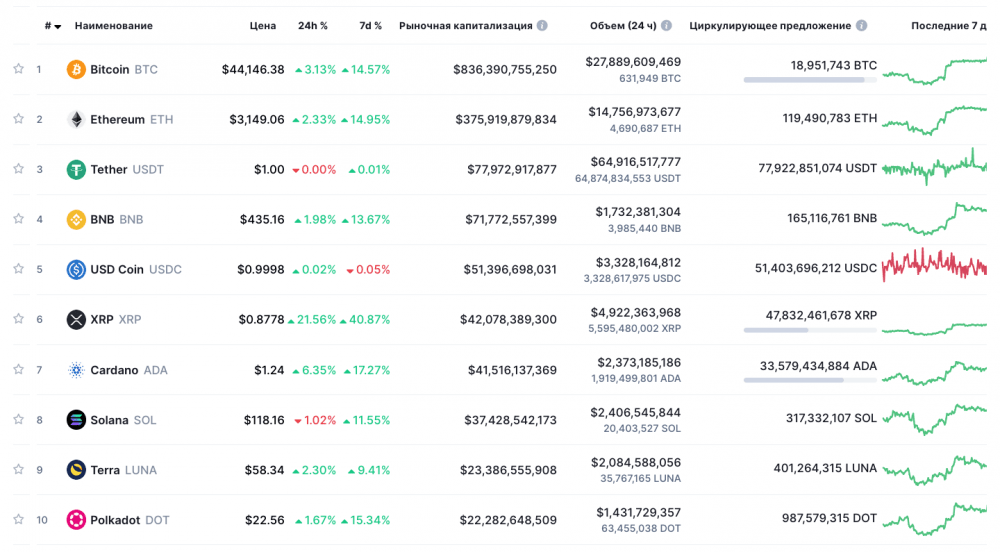Click the Solana logo icon
The image size is (1000, 552).
76,420
